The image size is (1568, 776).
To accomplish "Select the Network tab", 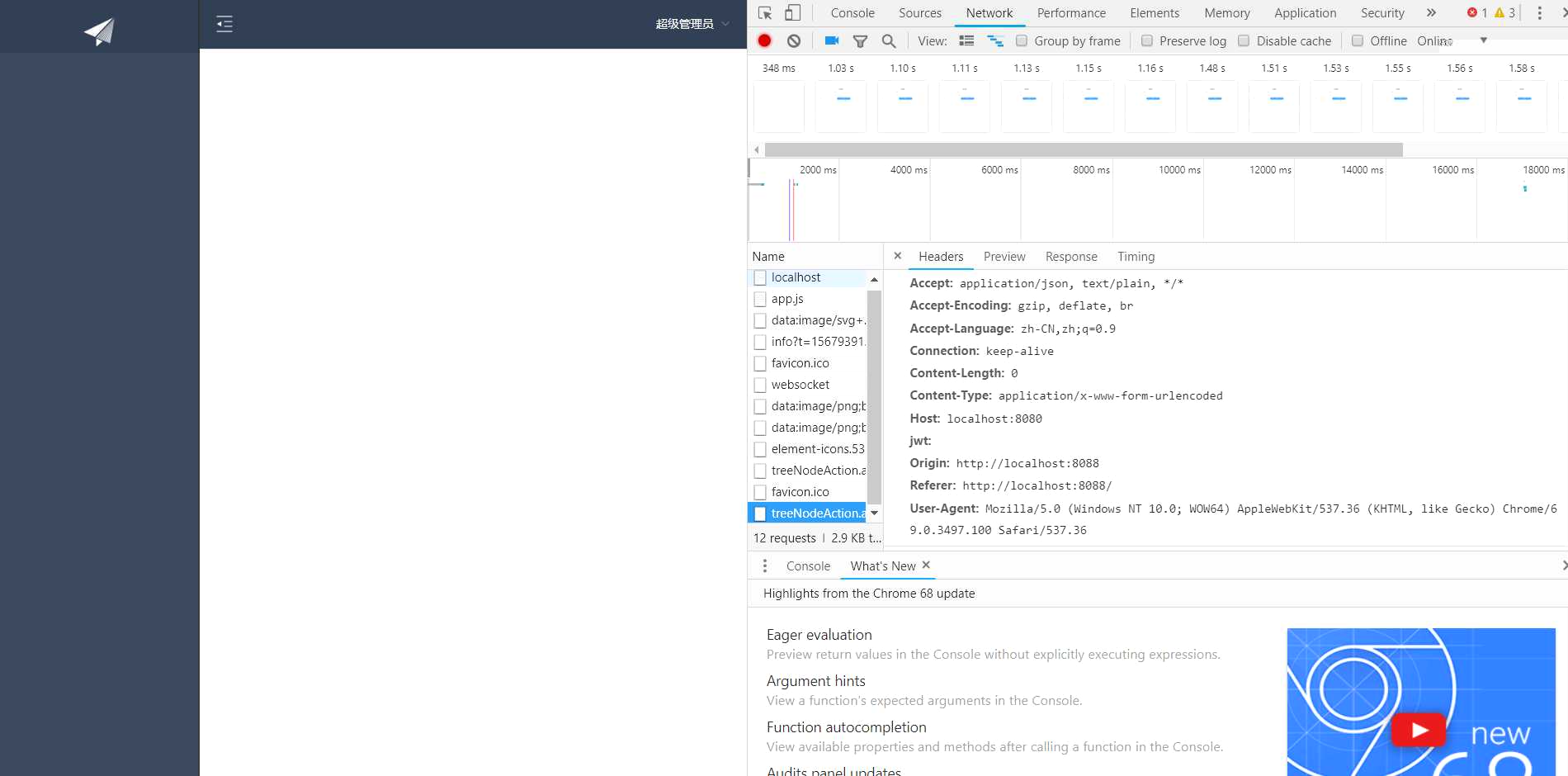I will coord(989,13).
